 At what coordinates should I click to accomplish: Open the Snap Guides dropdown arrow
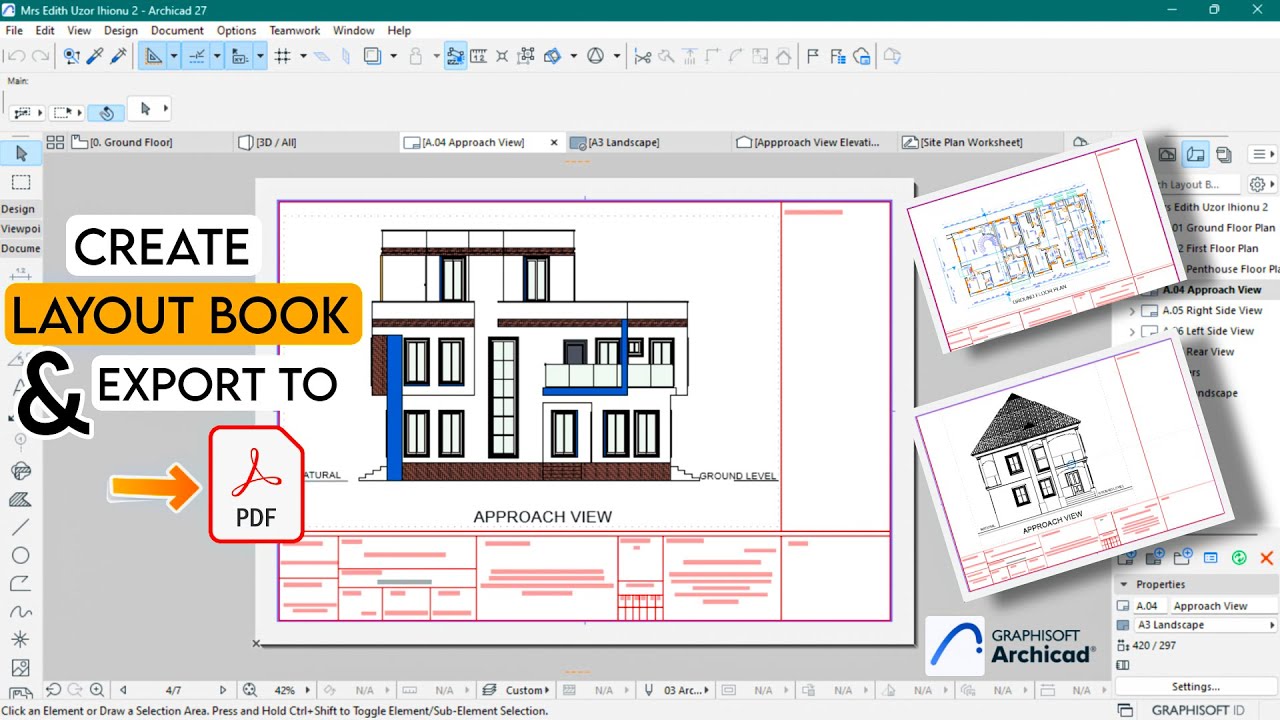(x=217, y=56)
